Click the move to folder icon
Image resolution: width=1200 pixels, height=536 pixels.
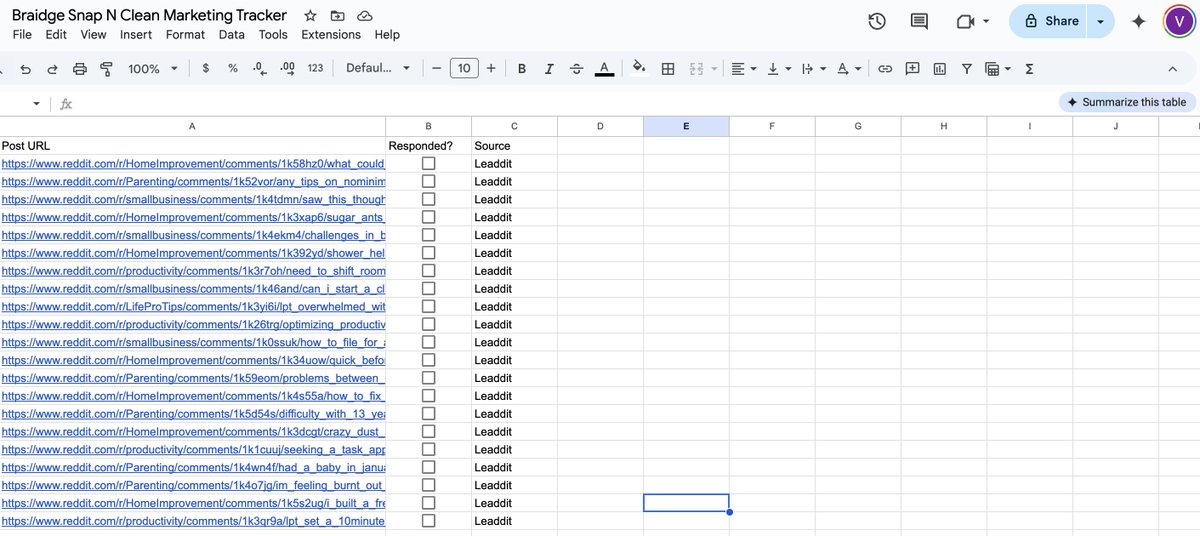338,16
